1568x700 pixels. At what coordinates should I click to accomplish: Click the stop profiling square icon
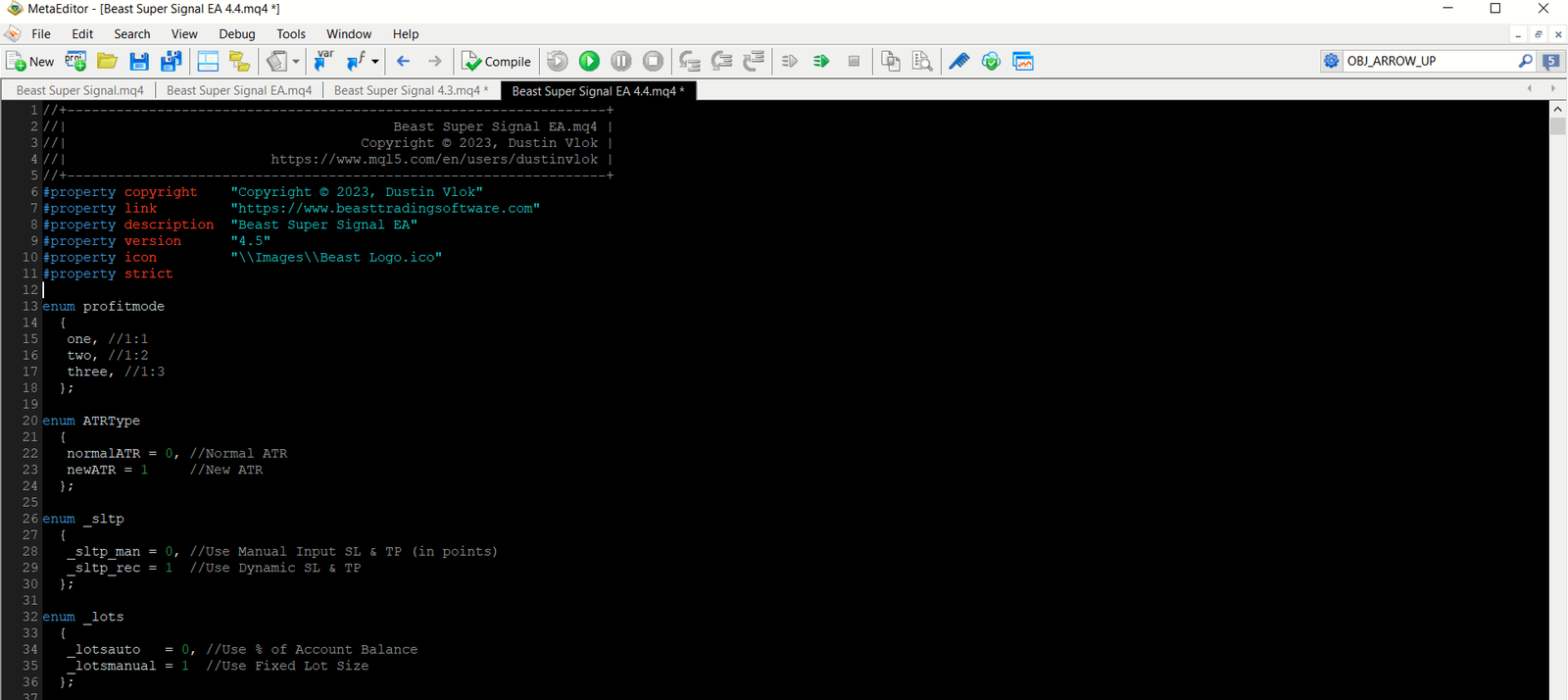[854, 61]
